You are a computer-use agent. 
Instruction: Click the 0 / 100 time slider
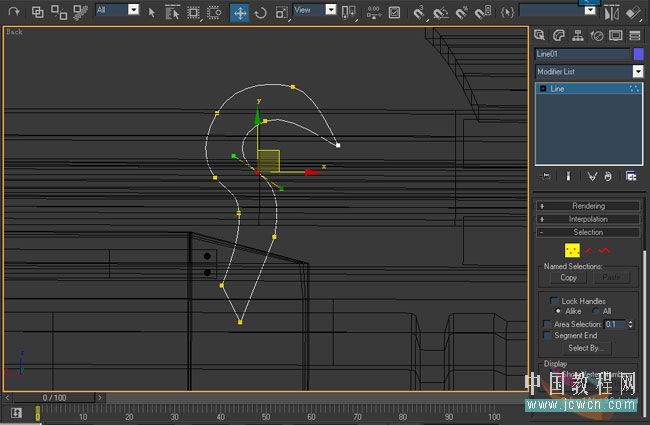click(x=54, y=398)
